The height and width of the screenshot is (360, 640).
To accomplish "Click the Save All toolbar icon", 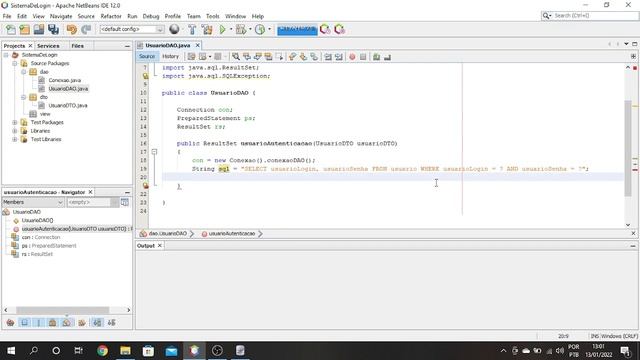I will [x=53, y=29].
